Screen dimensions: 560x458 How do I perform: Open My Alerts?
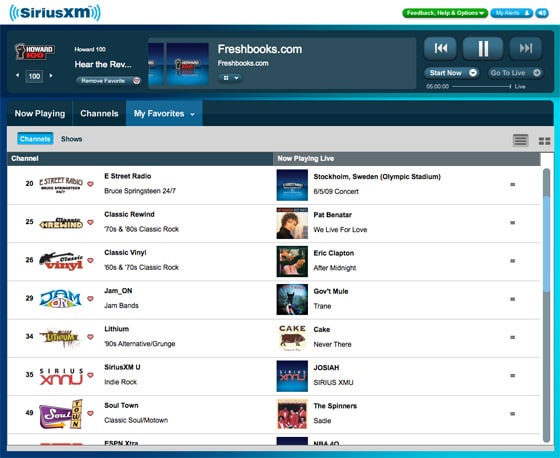pos(511,13)
